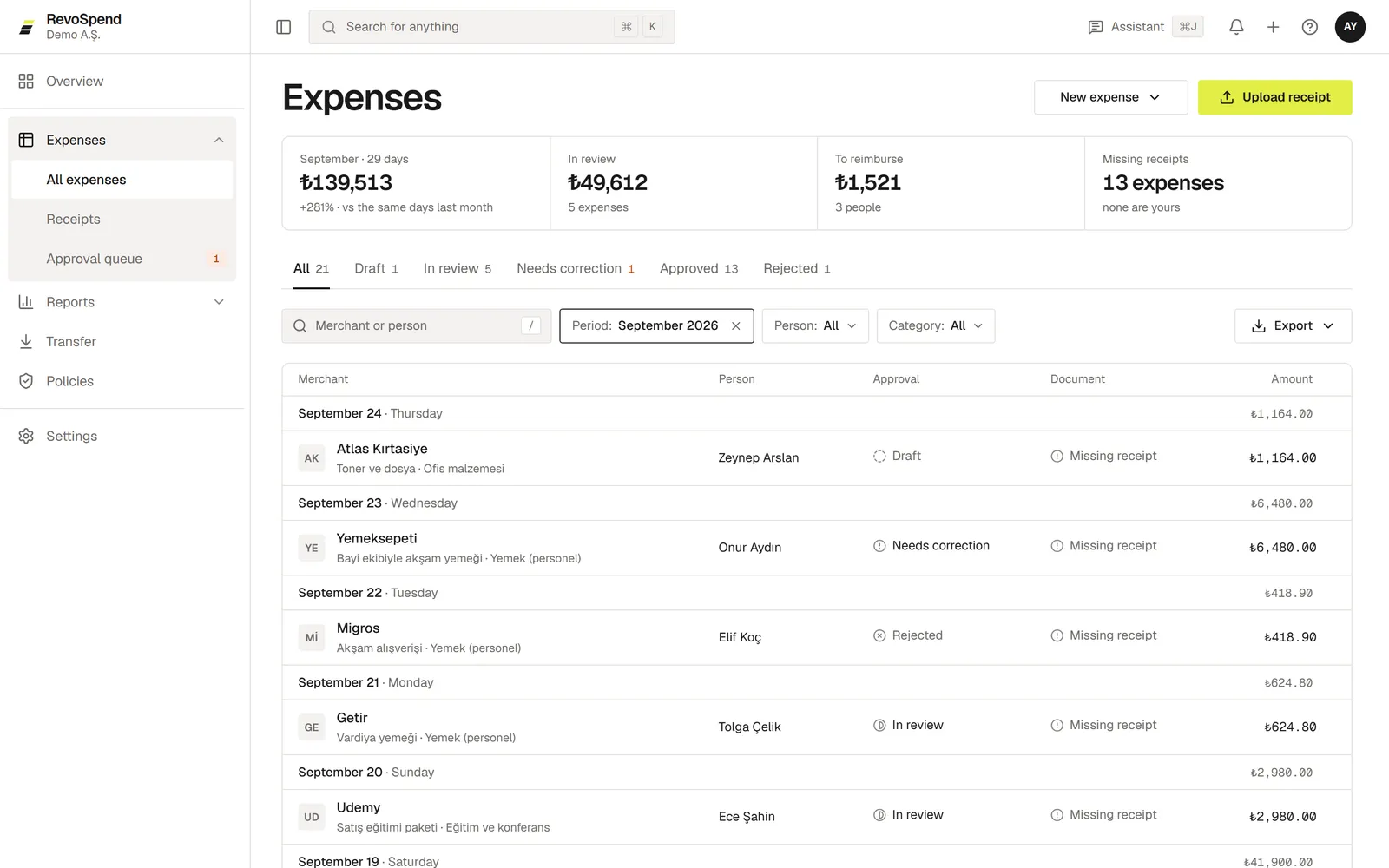Click the Rejected status on Migros
This screenshot has height=868, width=1389.
click(x=908, y=635)
